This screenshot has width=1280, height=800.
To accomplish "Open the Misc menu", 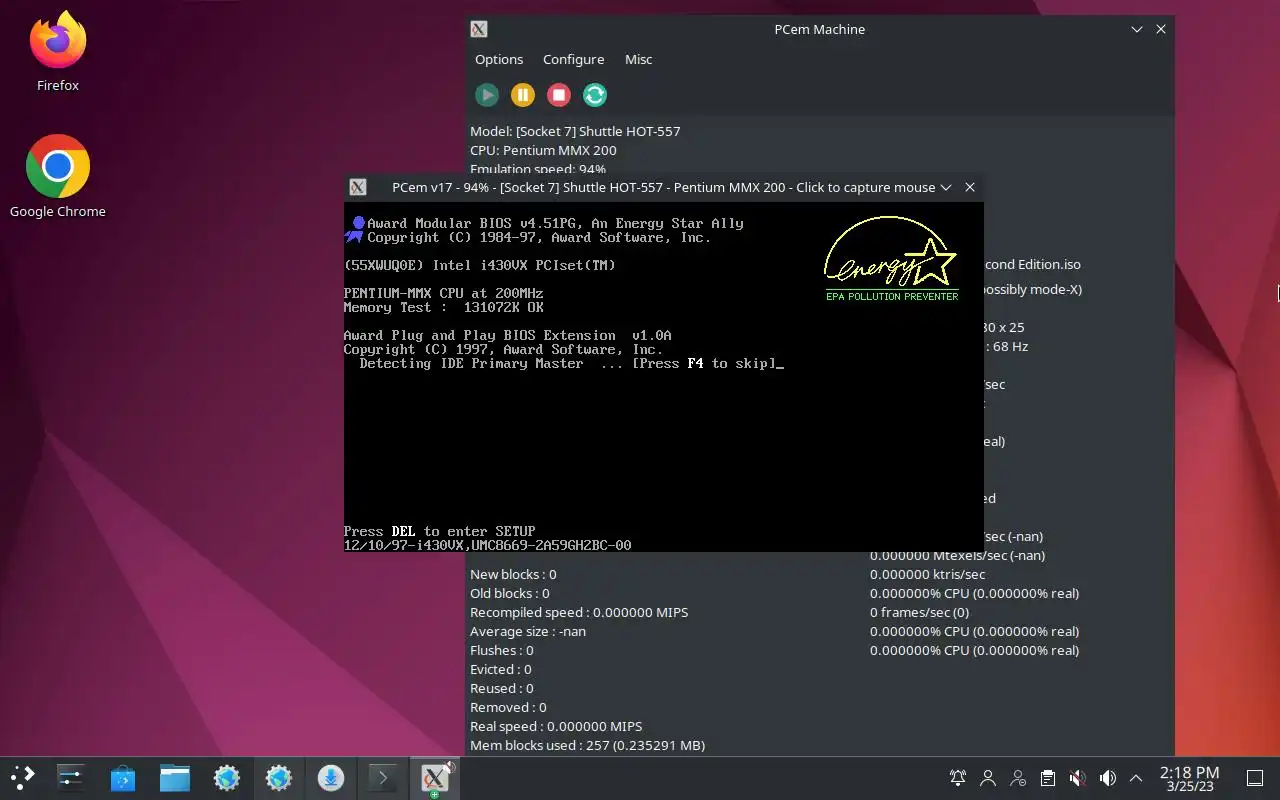I will [638, 59].
